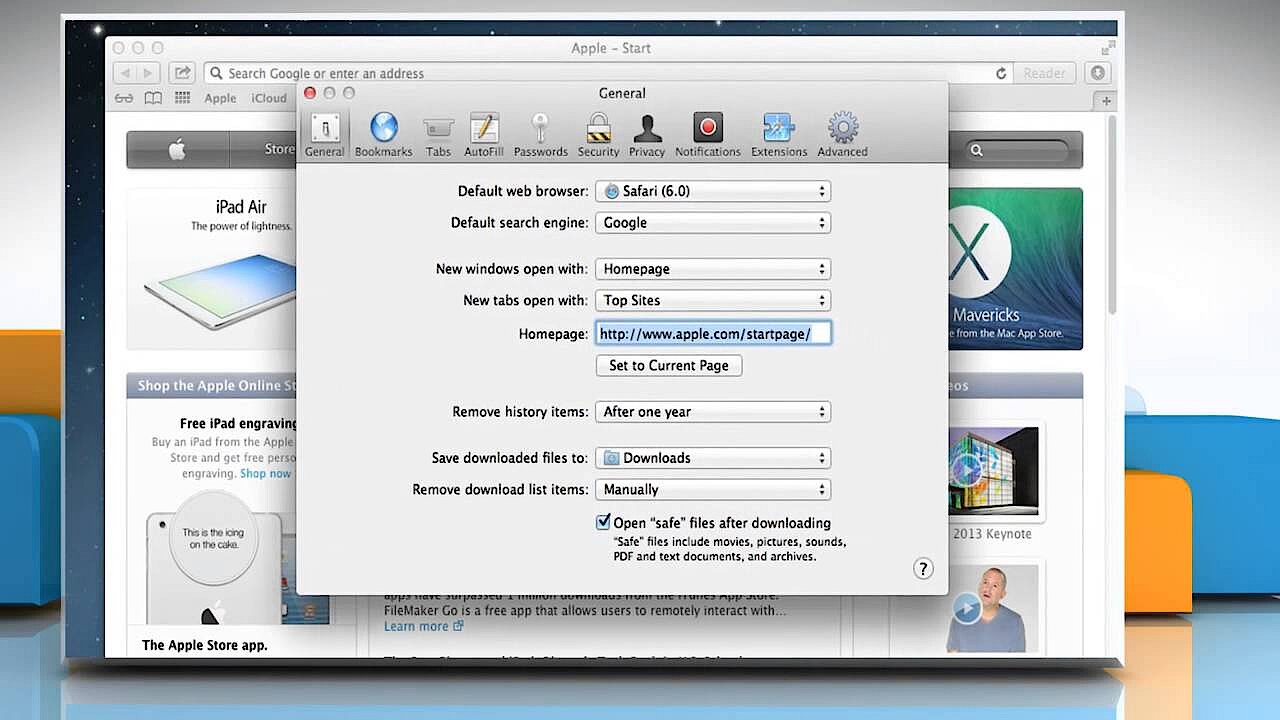Expand the Remove download list items dropdown
1280x720 pixels.
tap(713, 490)
